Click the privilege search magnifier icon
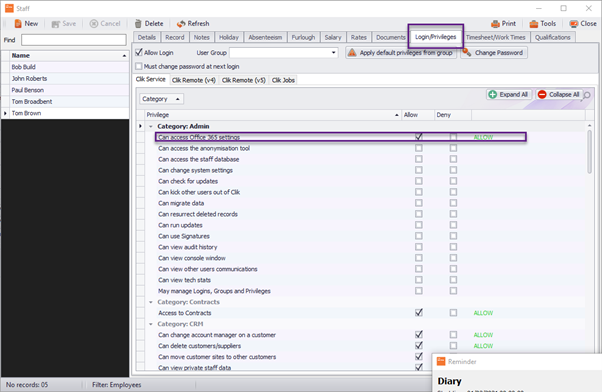Screen dimensions: 602x392 pos(587,95)
